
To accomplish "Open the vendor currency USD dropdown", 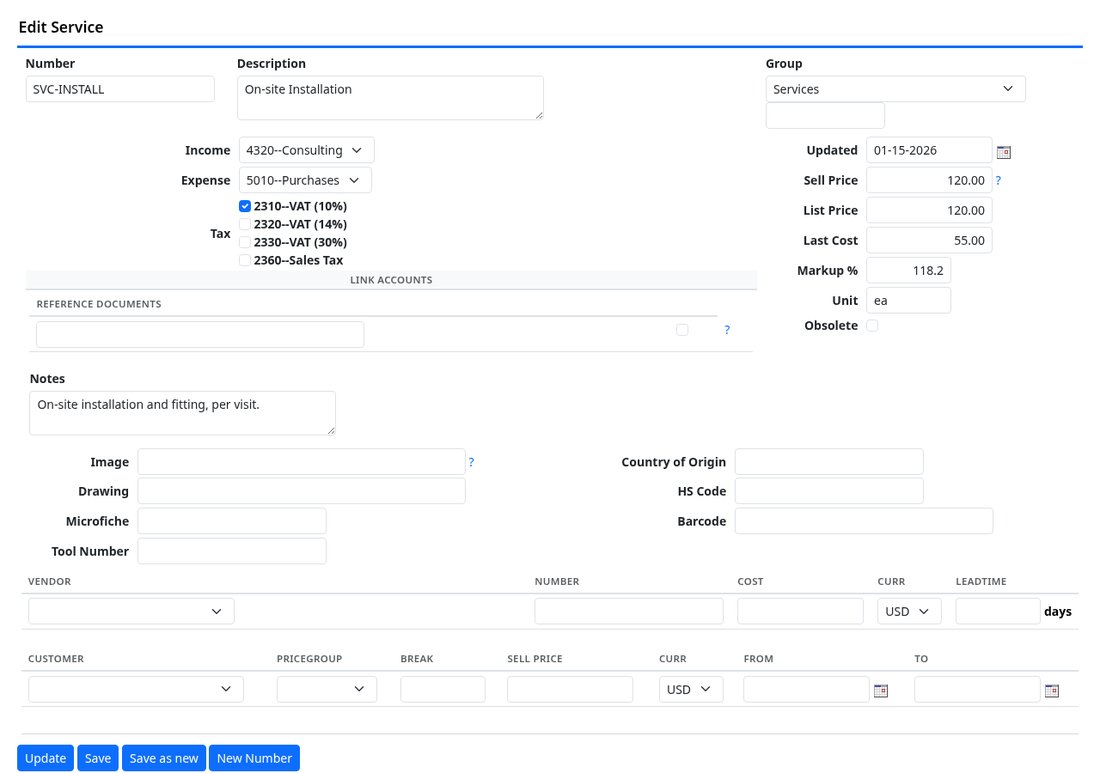I will (908, 611).
